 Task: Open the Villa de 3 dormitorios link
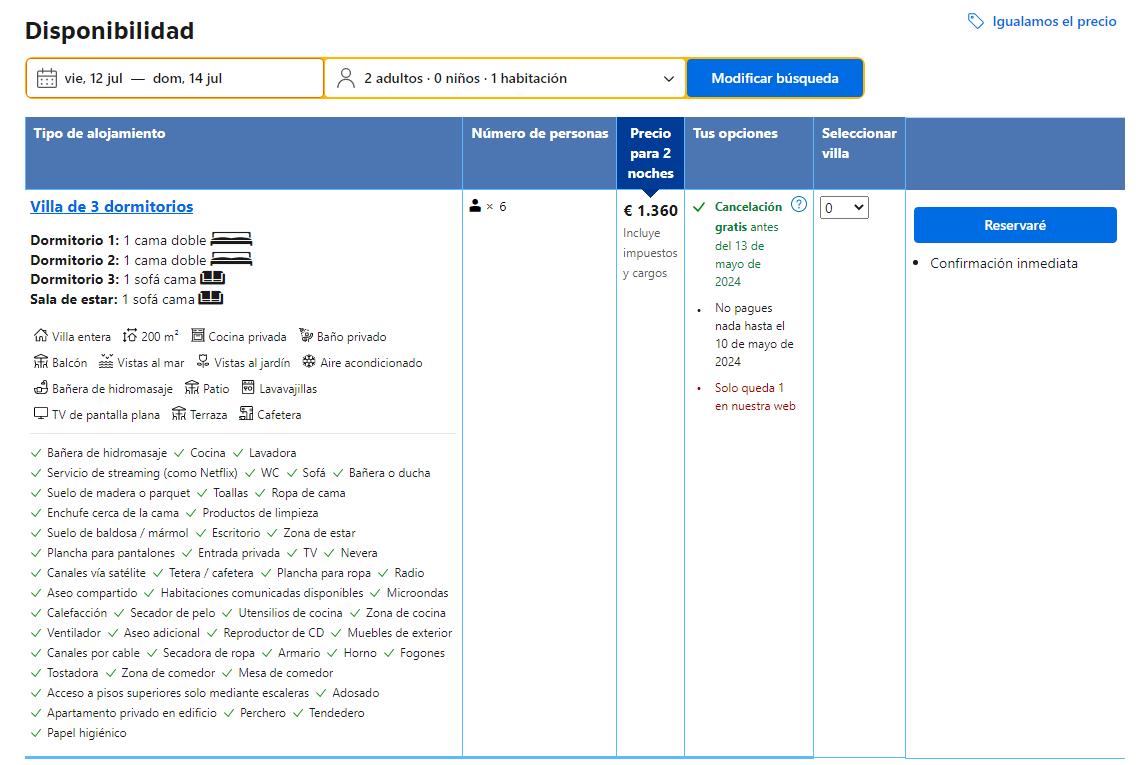[112, 207]
